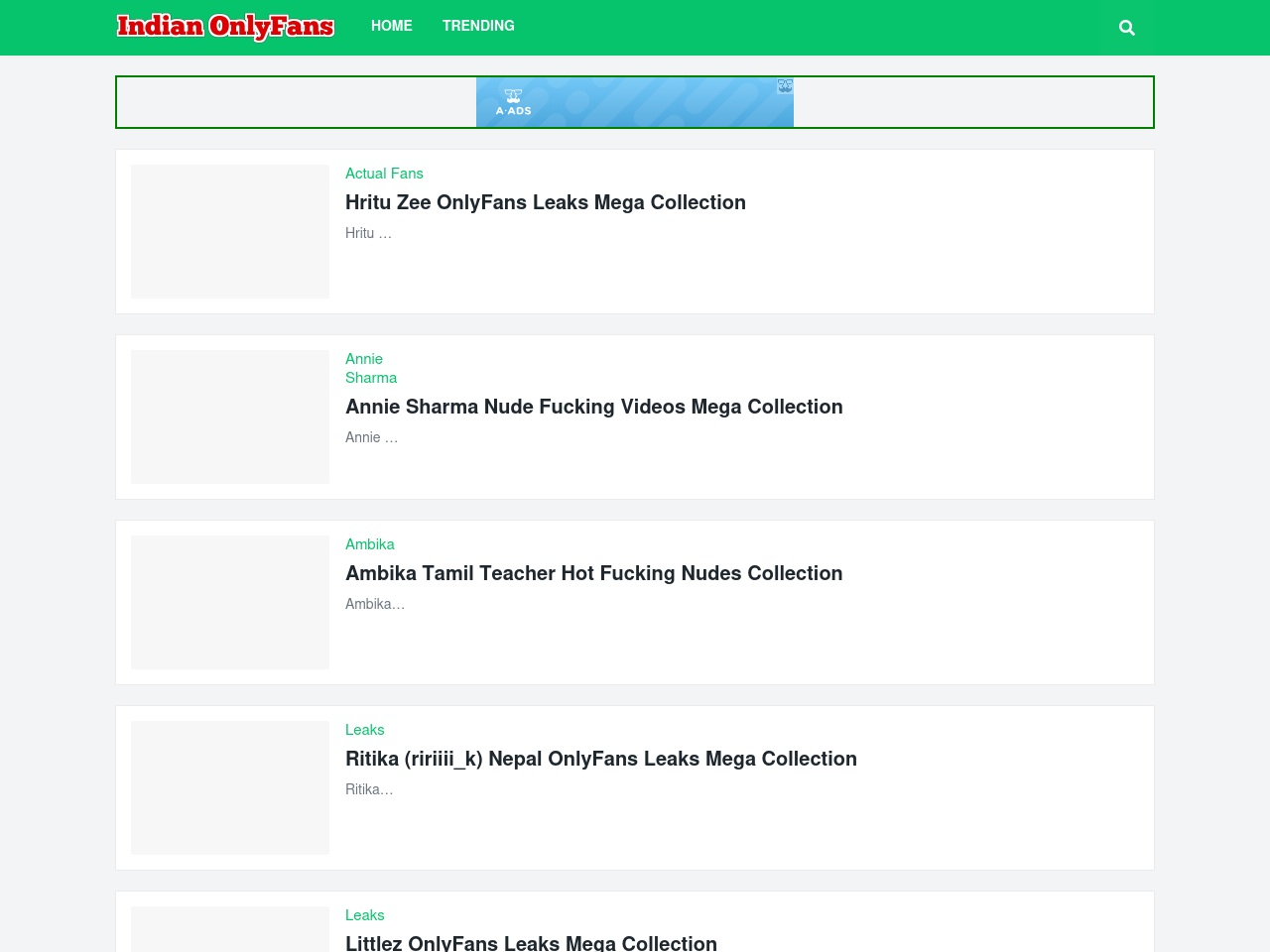Click the "Annie …" excerpt text
Image resolution: width=1270 pixels, height=952 pixels.
click(371, 437)
